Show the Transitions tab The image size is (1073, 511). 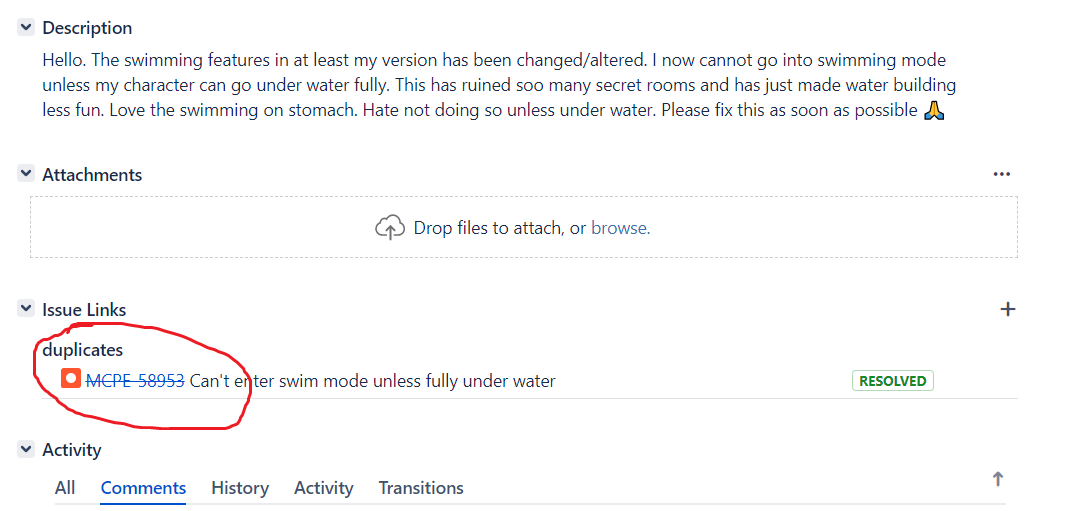(x=421, y=488)
